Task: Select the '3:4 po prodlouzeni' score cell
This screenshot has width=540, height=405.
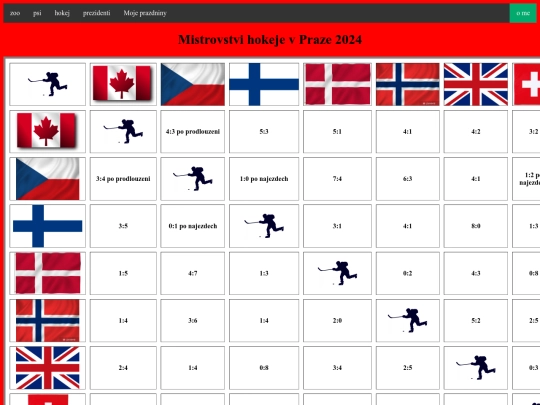Action: (123, 179)
